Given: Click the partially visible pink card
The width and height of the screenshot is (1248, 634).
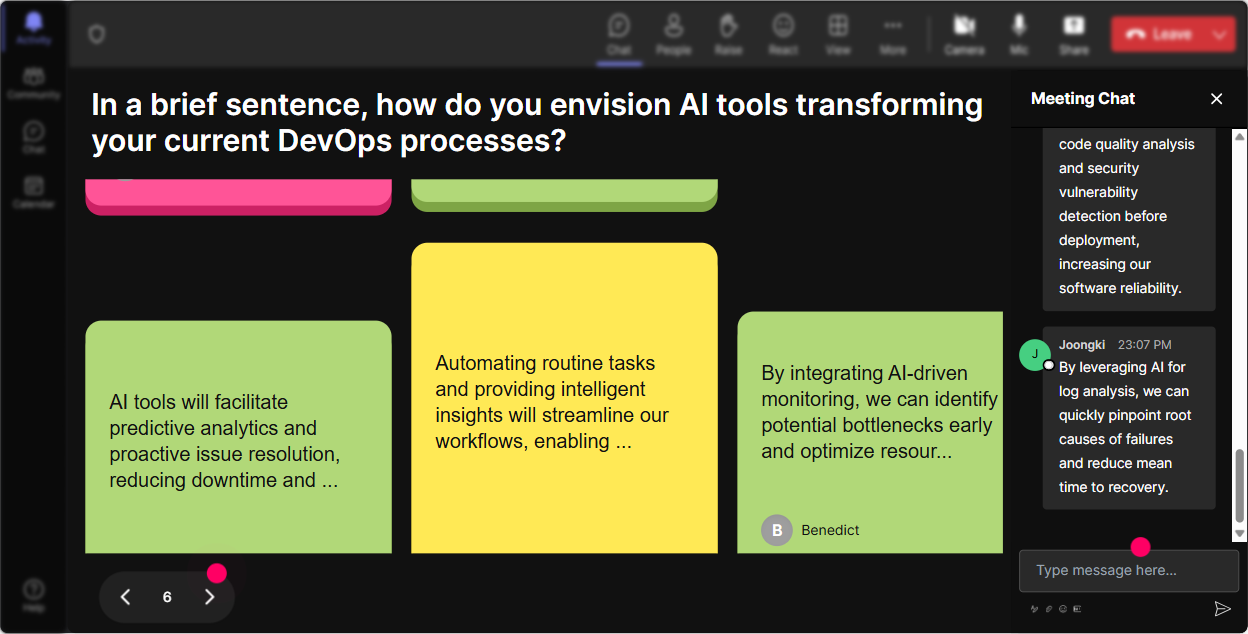Looking at the screenshot, I should click(x=238, y=197).
